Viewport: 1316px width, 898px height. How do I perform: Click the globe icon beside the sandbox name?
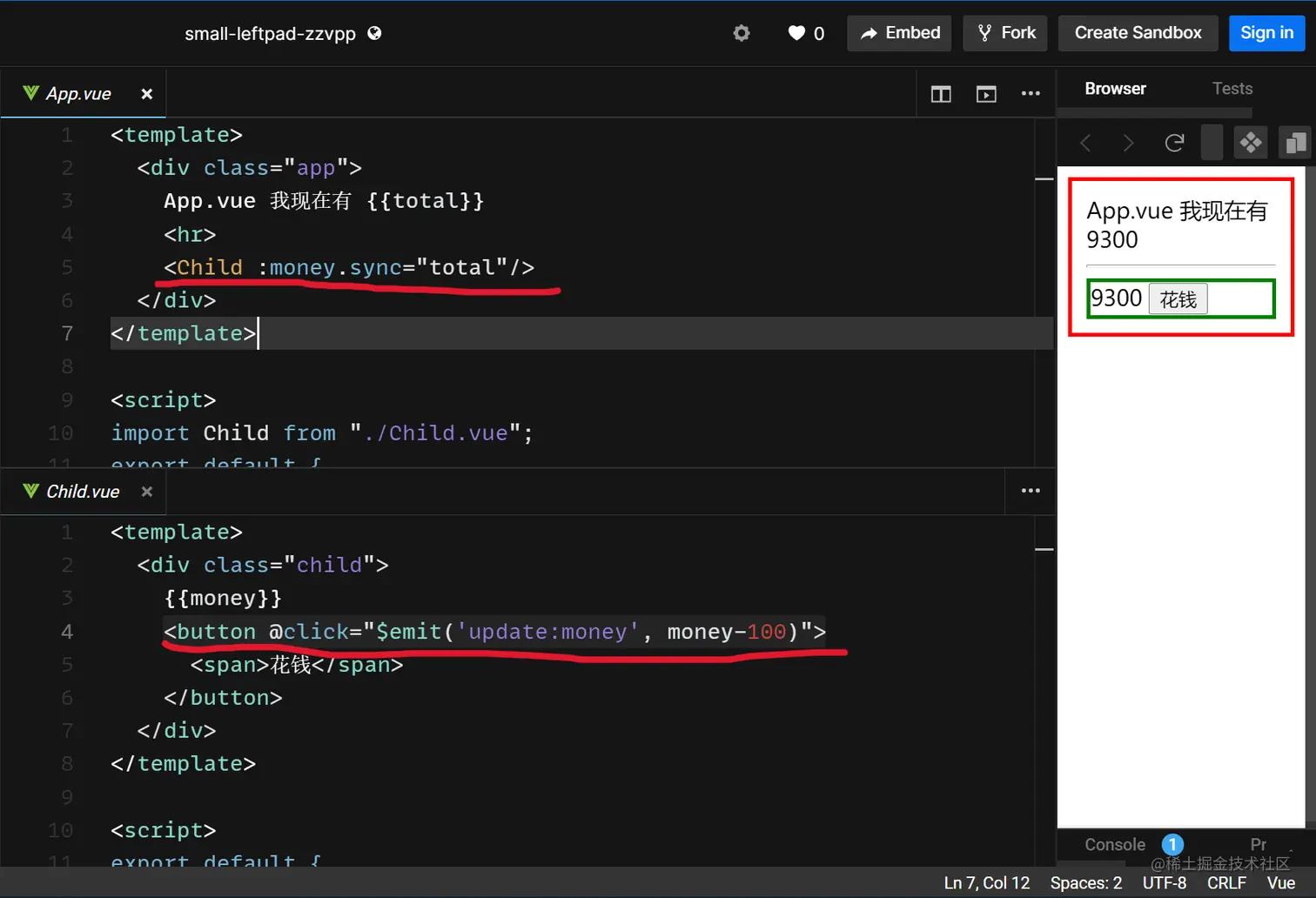tap(374, 33)
